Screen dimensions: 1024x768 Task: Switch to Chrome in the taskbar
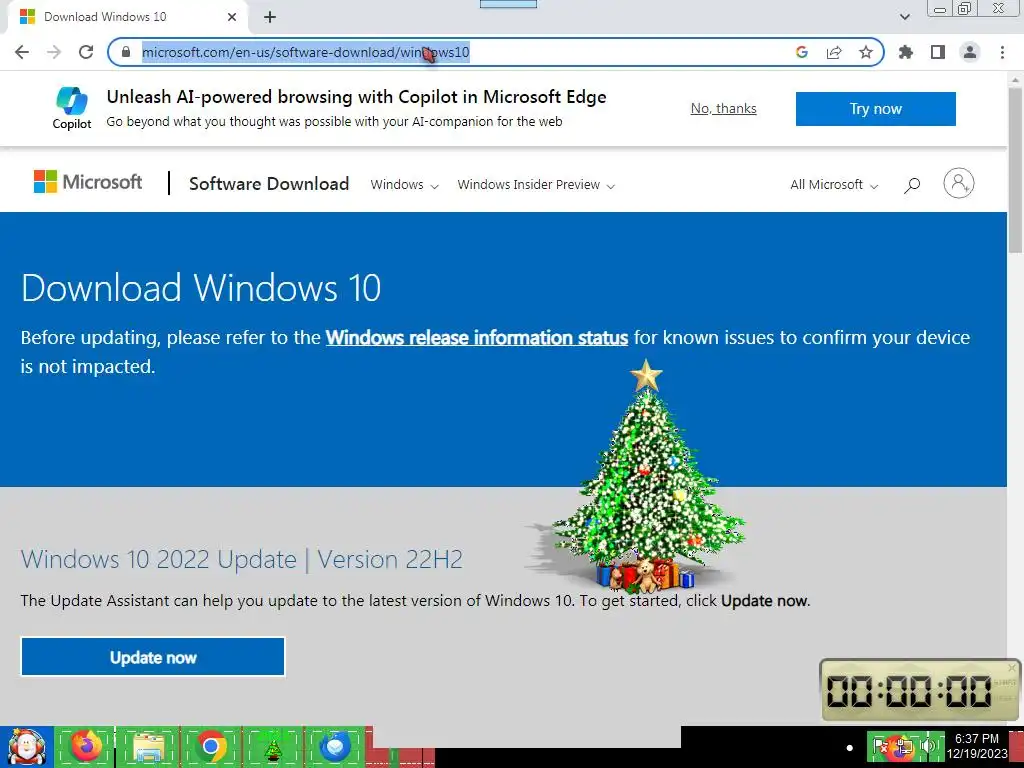(210, 747)
